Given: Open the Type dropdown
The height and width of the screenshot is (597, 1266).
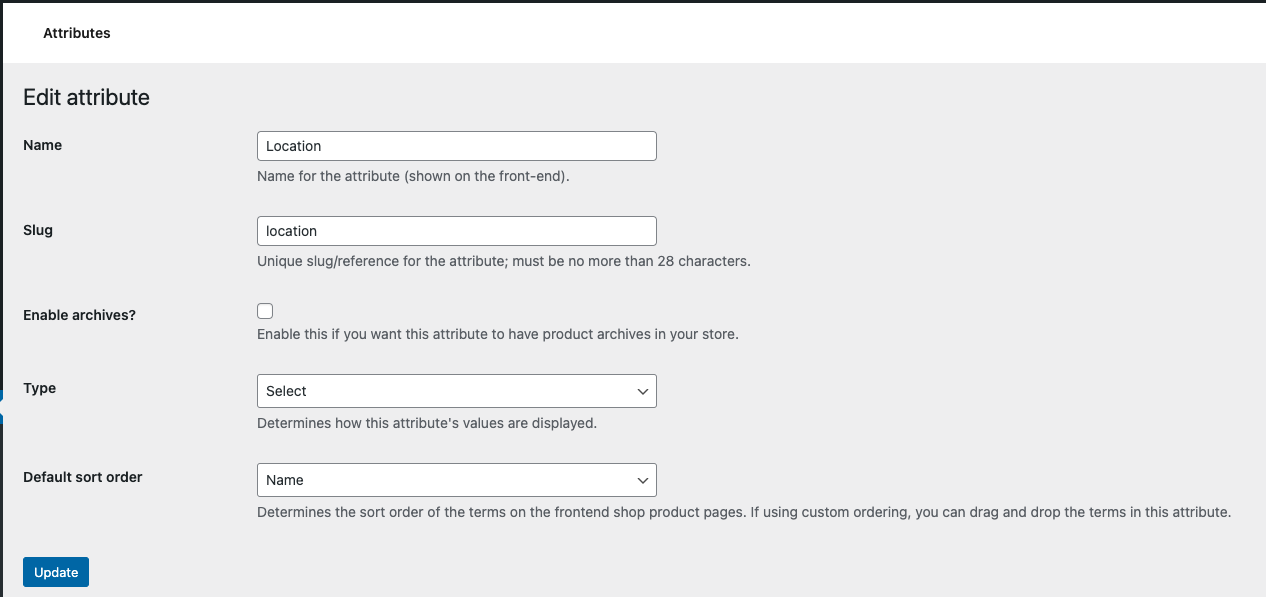Looking at the screenshot, I should coord(456,391).
